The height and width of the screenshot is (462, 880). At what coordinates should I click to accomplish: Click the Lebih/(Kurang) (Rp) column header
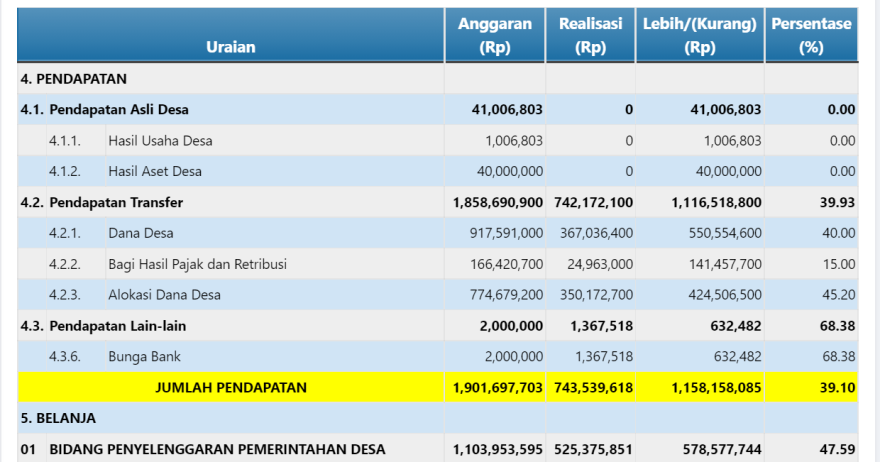point(700,35)
